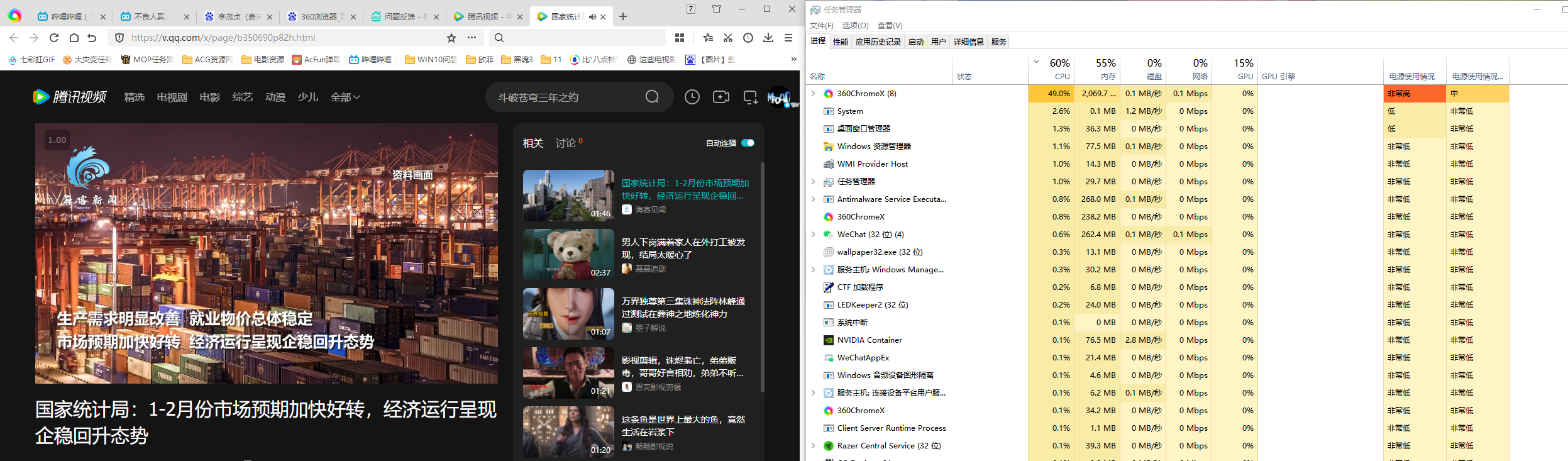
Task: Open the 选项(O) menu in Task Manager
Action: click(855, 25)
